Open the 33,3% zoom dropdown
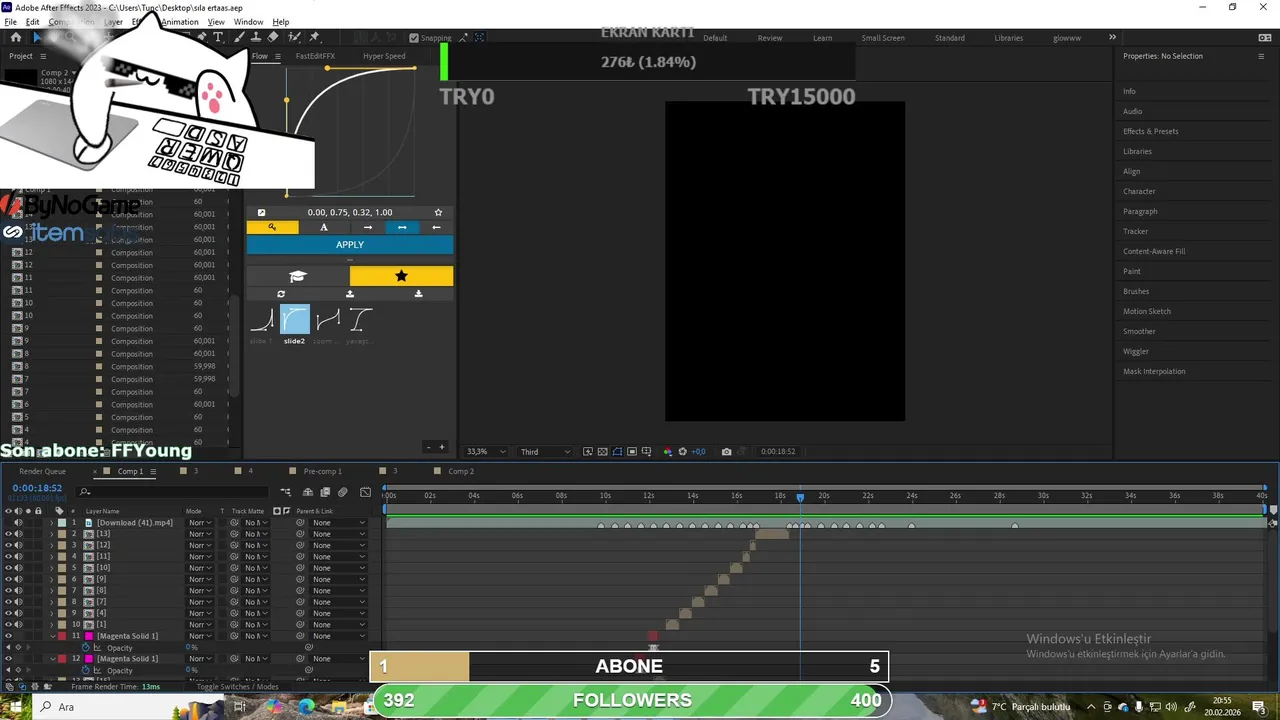1280x720 pixels. (x=485, y=452)
